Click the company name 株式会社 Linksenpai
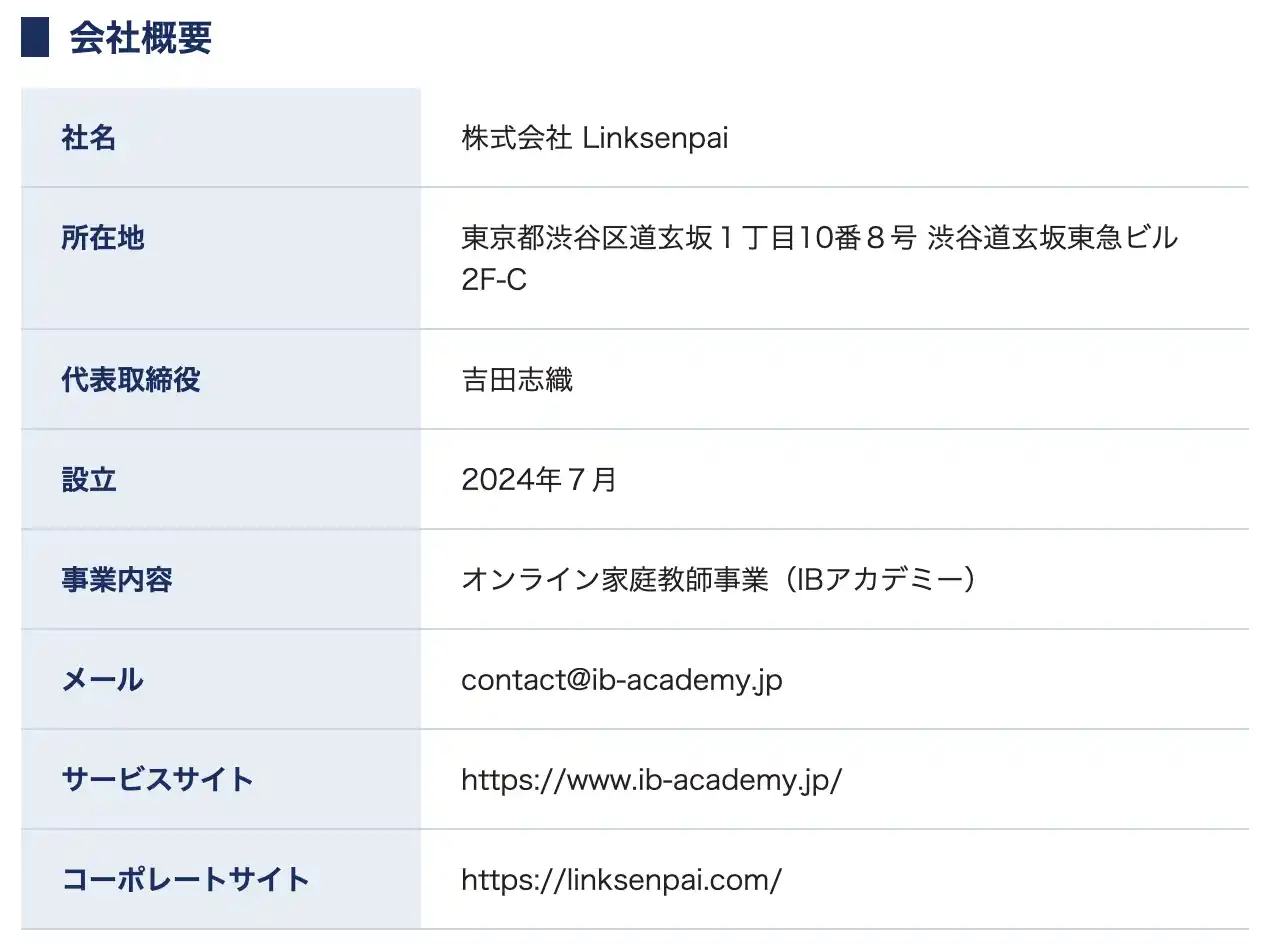1268x944 pixels. (x=594, y=138)
